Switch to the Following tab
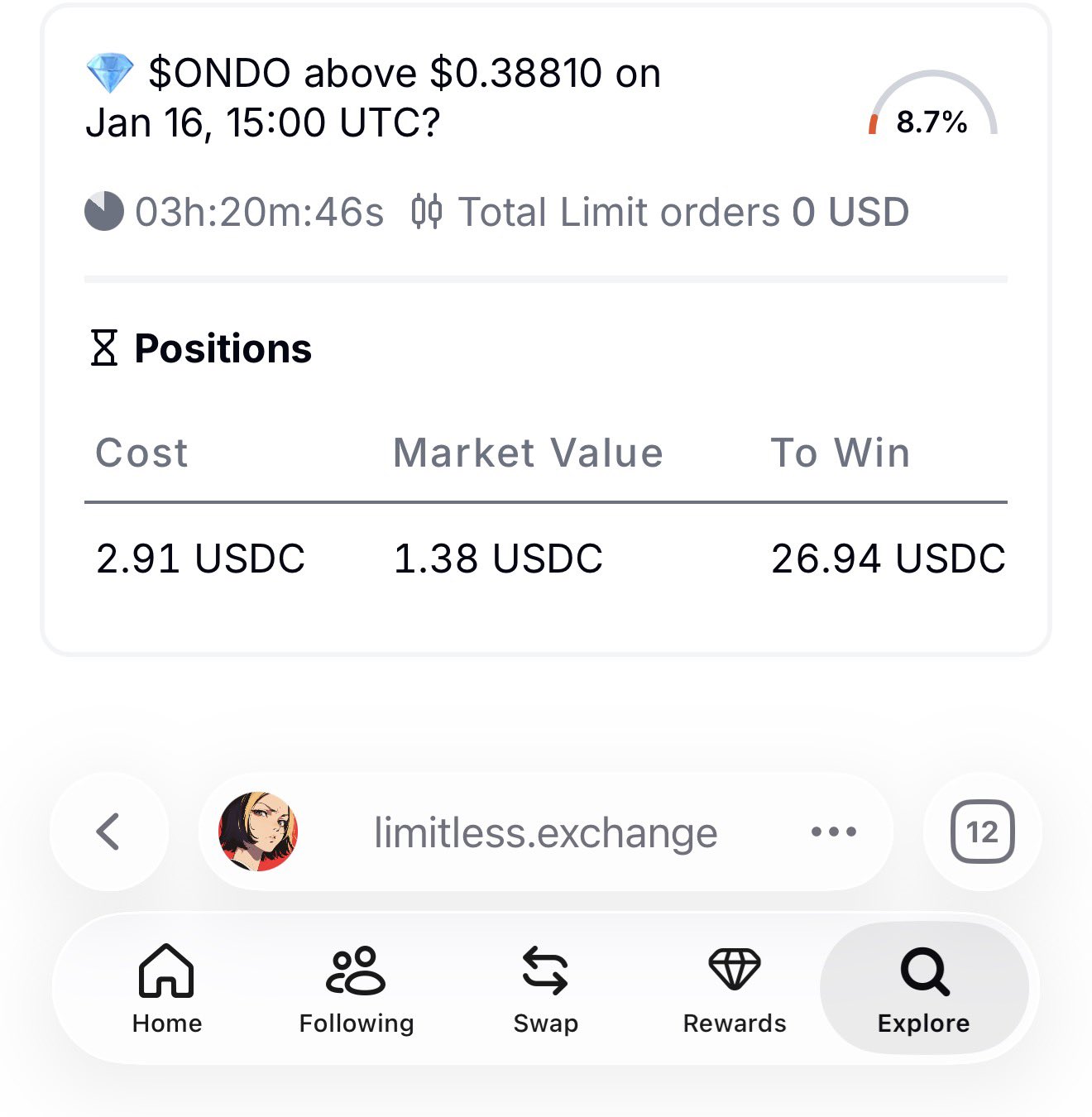1092x1117 pixels. 357,988
